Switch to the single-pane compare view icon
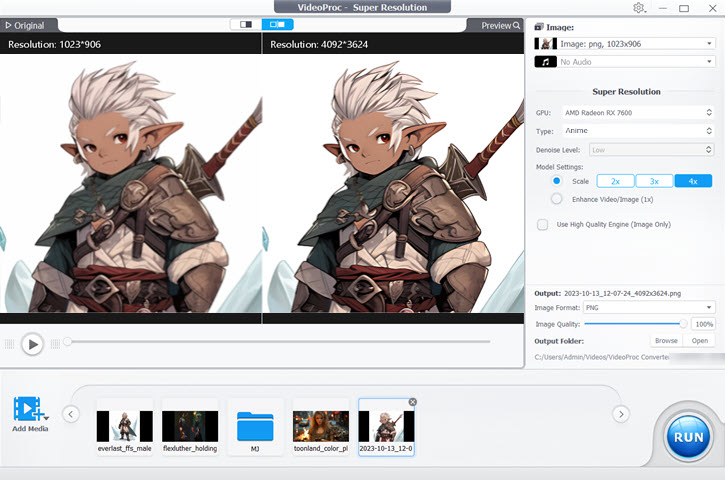This screenshot has width=725, height=480. click(x=243, y=24)
